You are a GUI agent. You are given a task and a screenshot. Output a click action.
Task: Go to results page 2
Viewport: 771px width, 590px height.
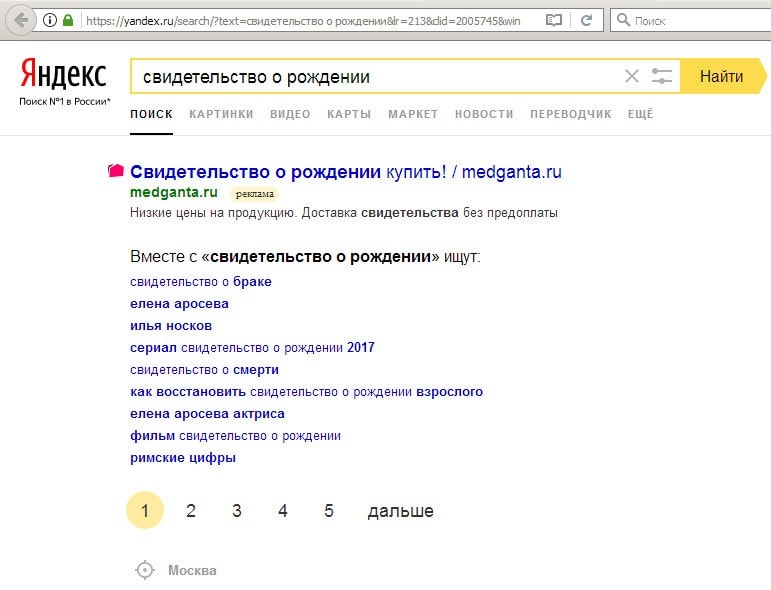coord(191,510)
